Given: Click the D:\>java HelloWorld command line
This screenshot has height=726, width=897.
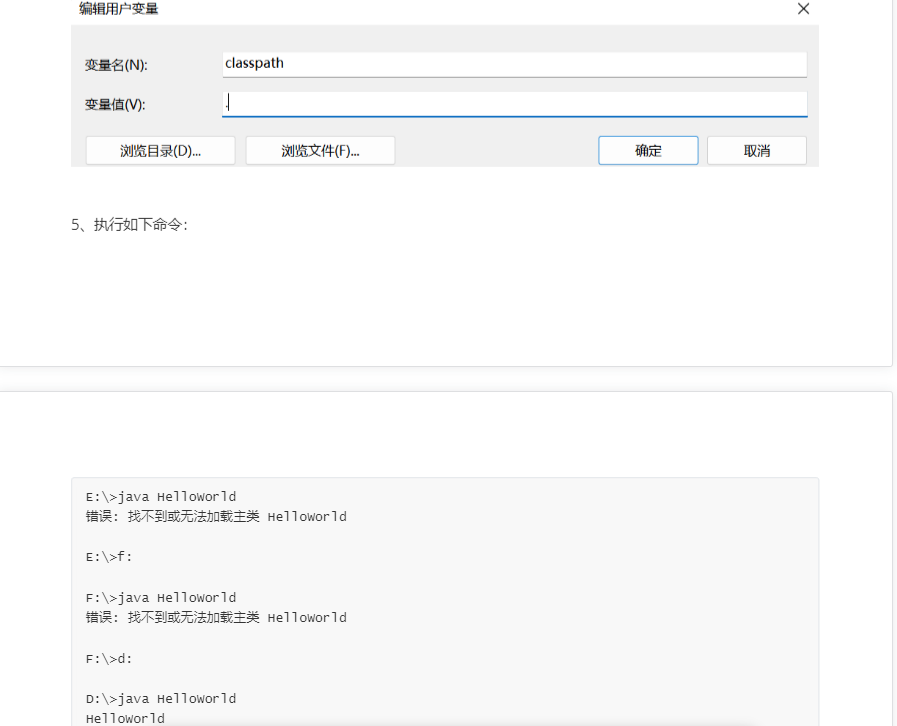Looking at the screenshot, I should tap(161, 698).
